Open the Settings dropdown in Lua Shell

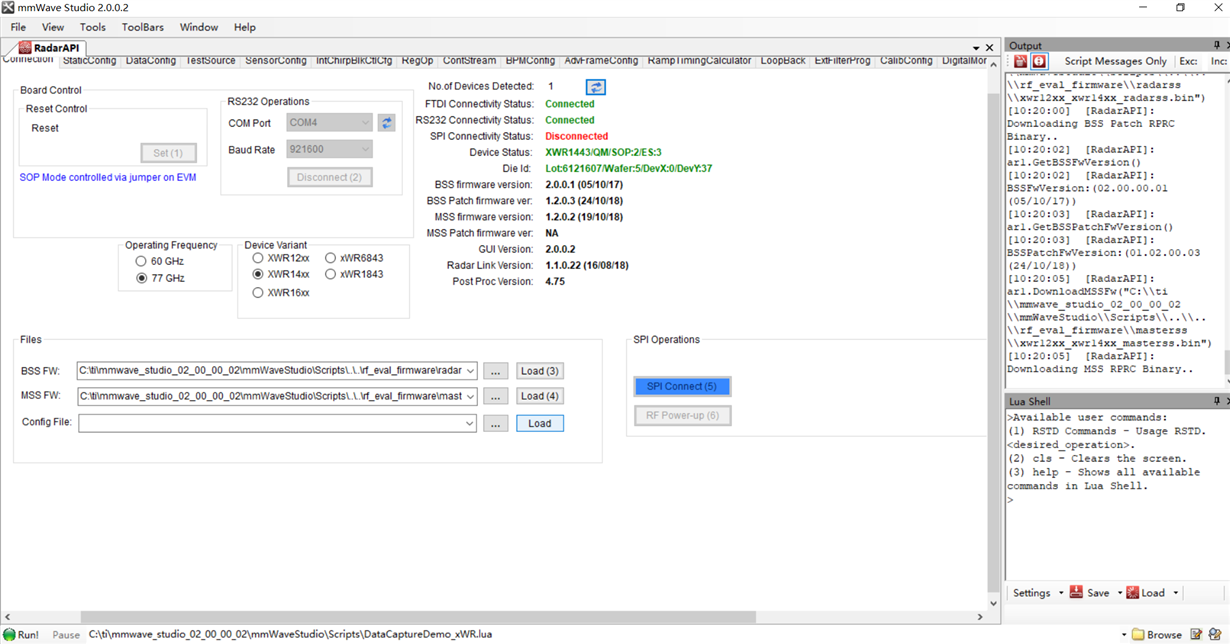click(1061, 593)
